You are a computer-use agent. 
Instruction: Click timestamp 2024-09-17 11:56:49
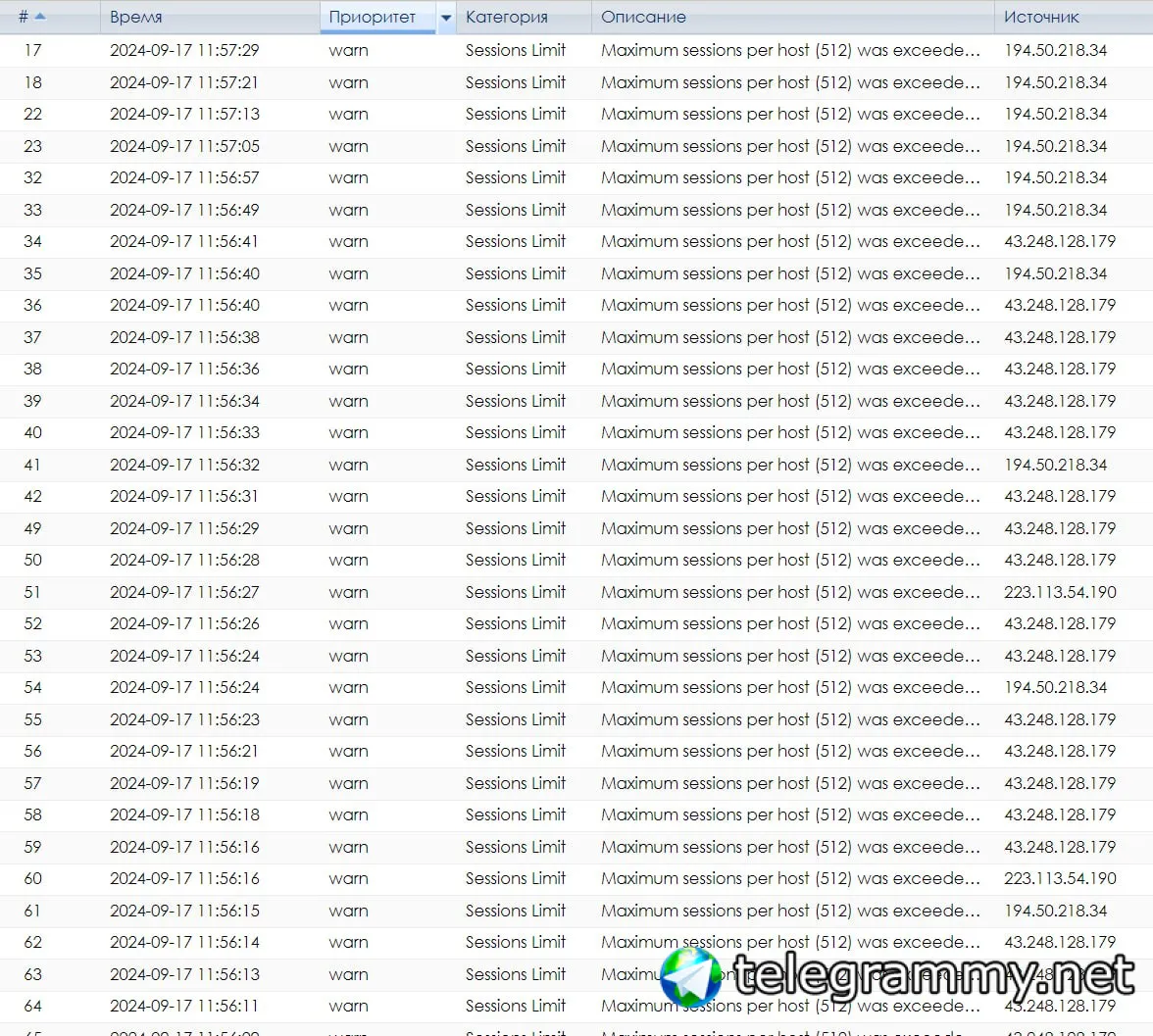click(x=184, y=210)
